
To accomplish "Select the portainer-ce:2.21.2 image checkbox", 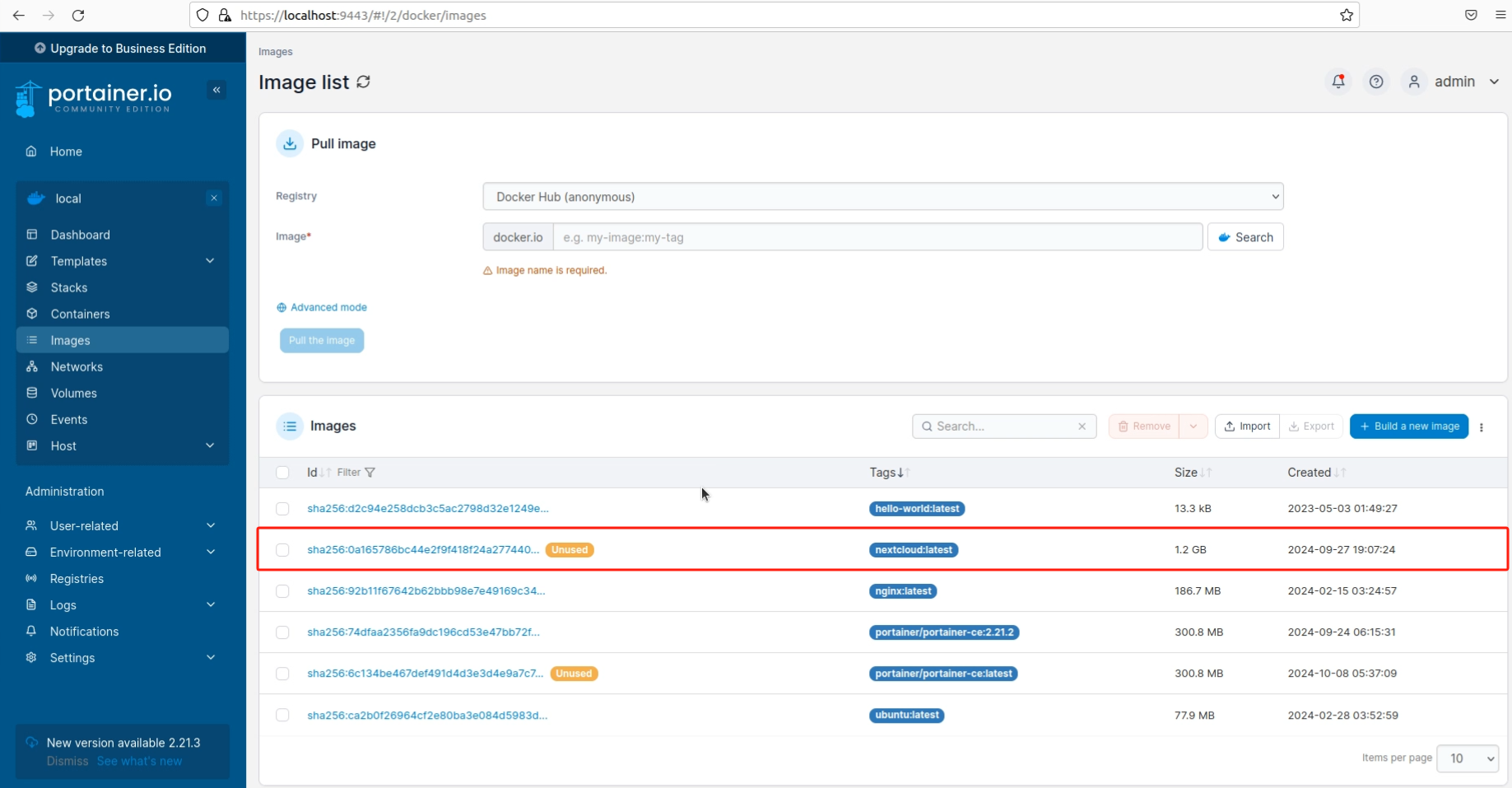I will (282, 632).
